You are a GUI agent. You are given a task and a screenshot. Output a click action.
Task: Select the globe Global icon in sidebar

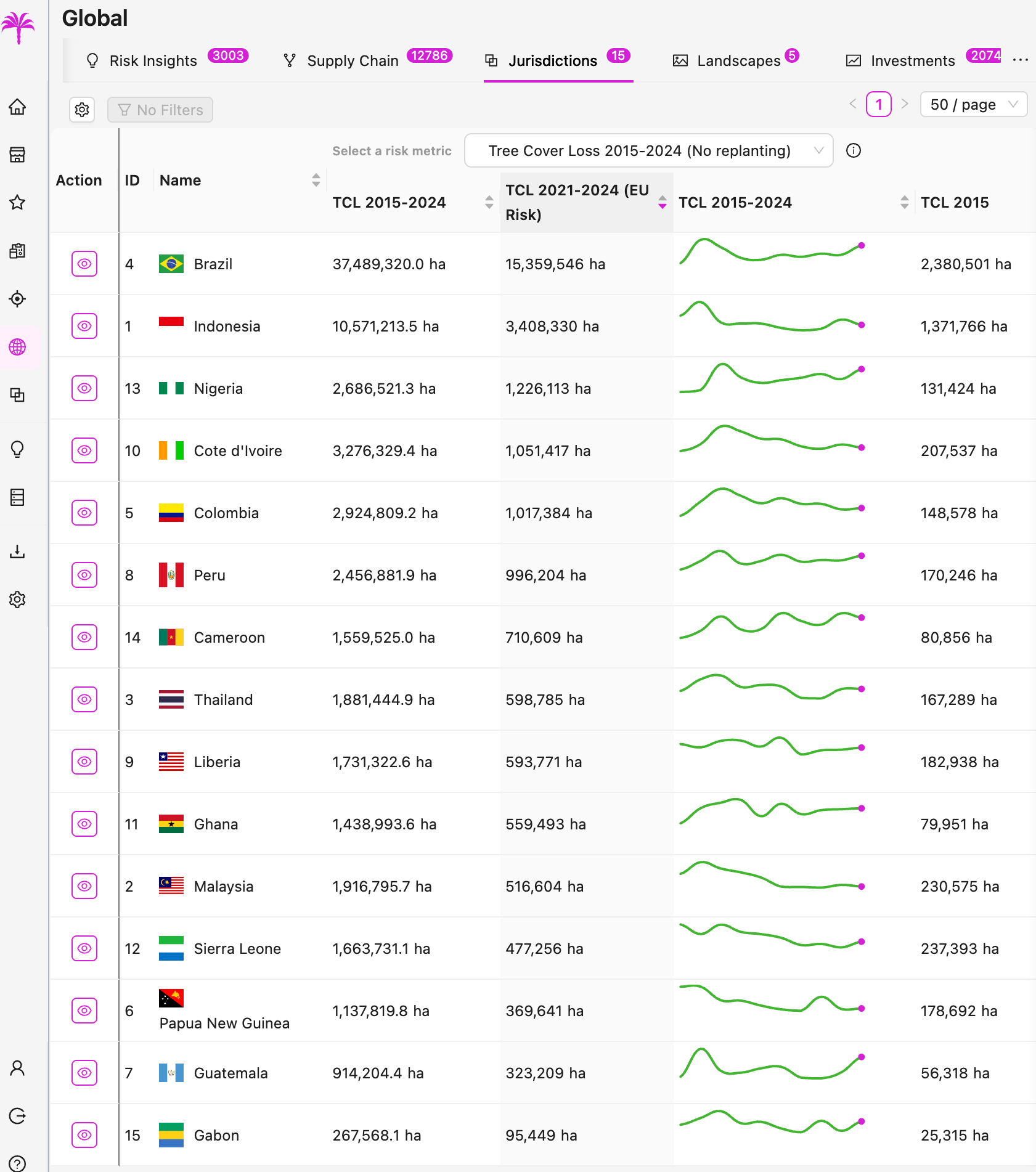(18, 347)
